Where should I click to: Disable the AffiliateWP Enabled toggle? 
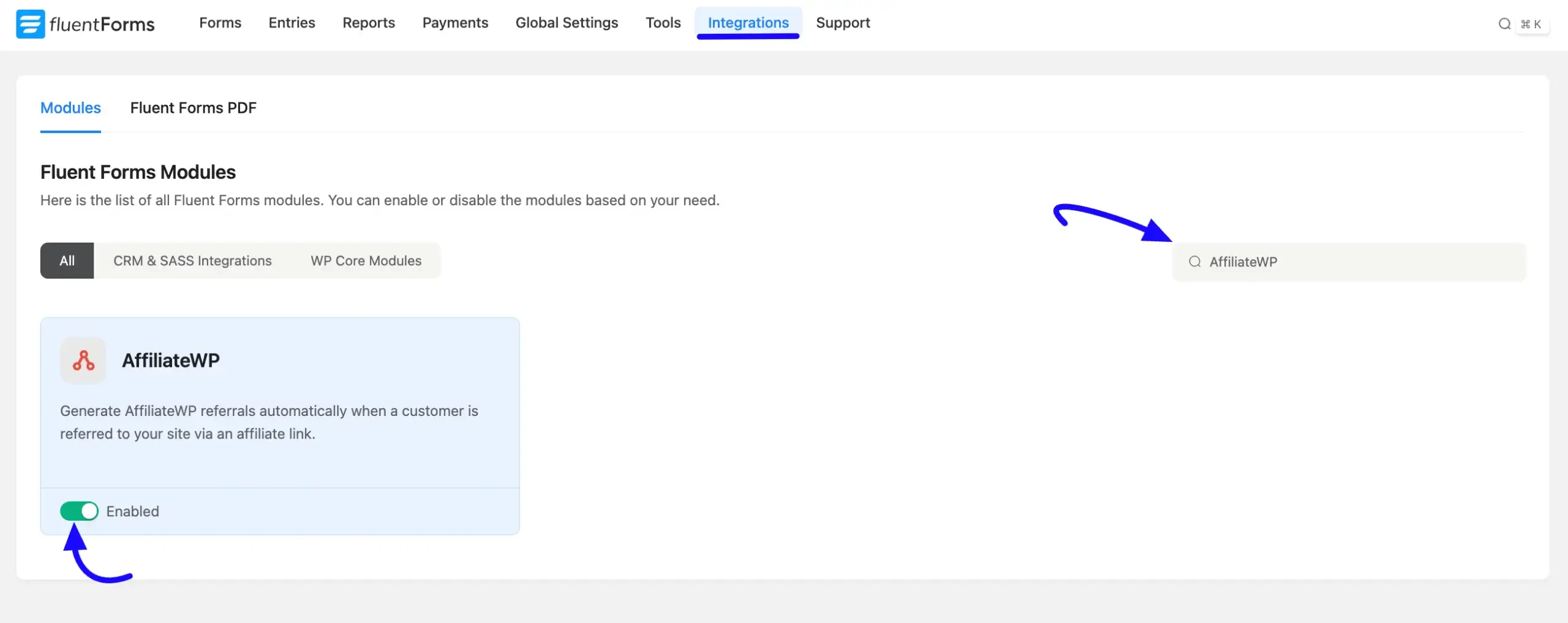pos(79,511)
